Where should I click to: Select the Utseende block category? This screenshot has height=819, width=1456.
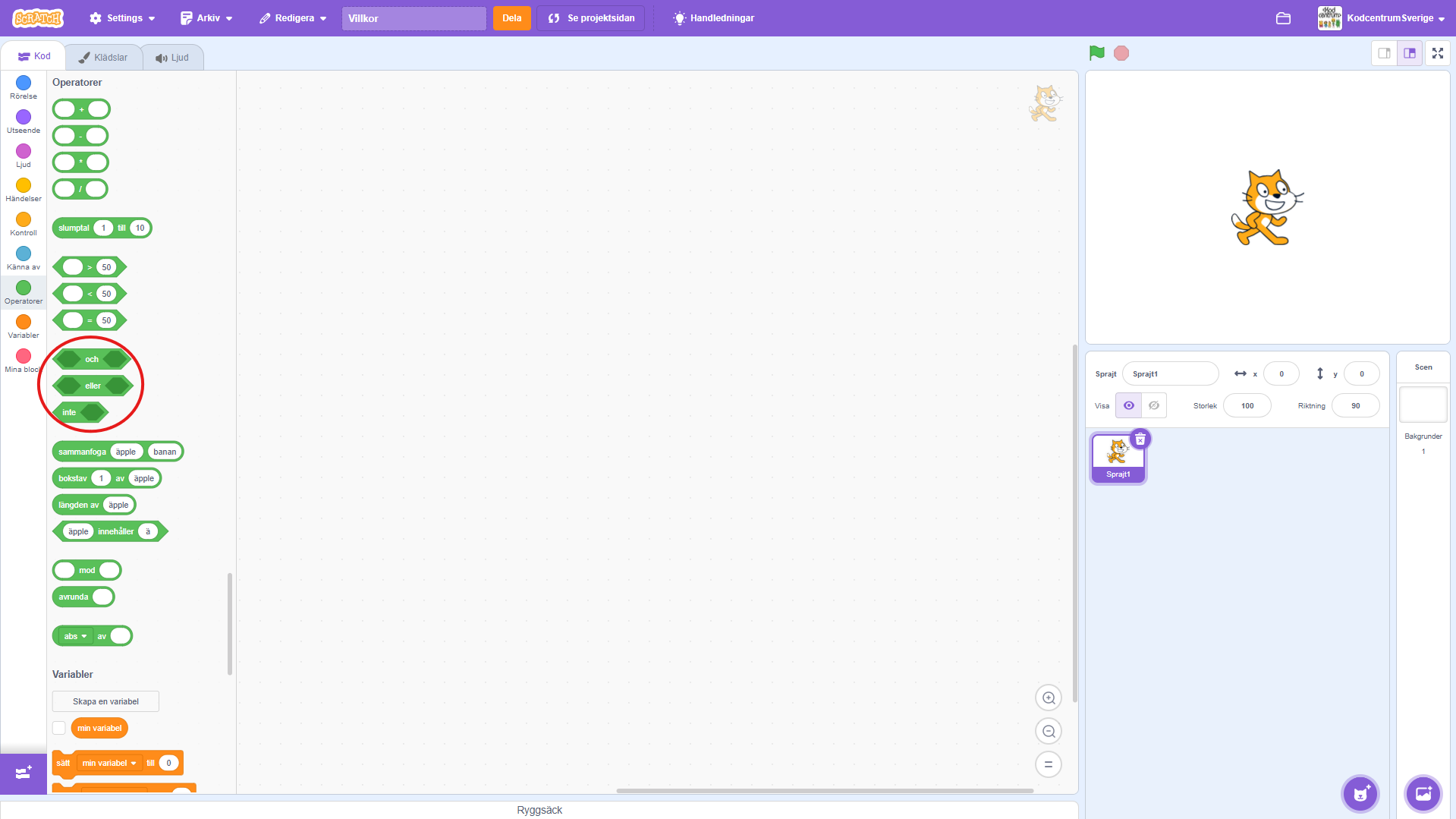24,122
